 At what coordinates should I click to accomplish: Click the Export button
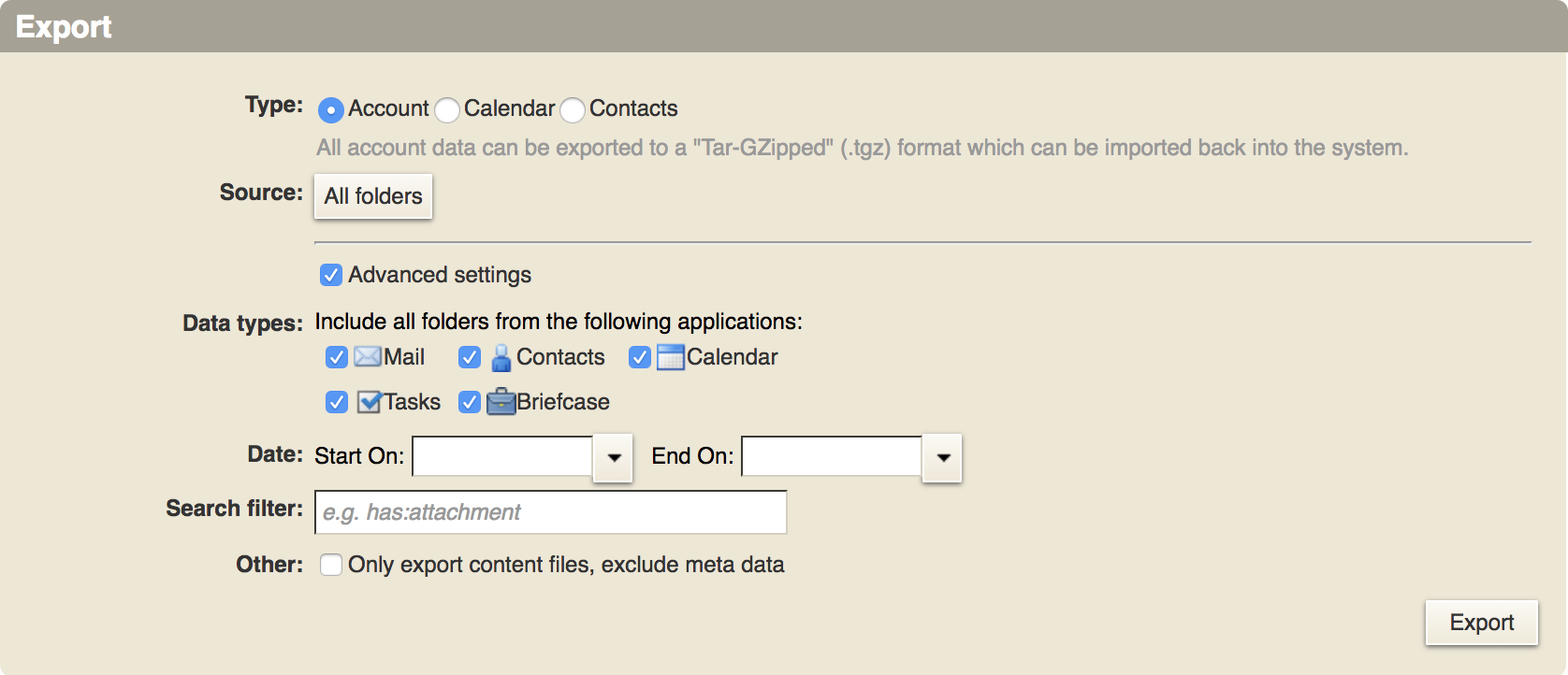1482,623
